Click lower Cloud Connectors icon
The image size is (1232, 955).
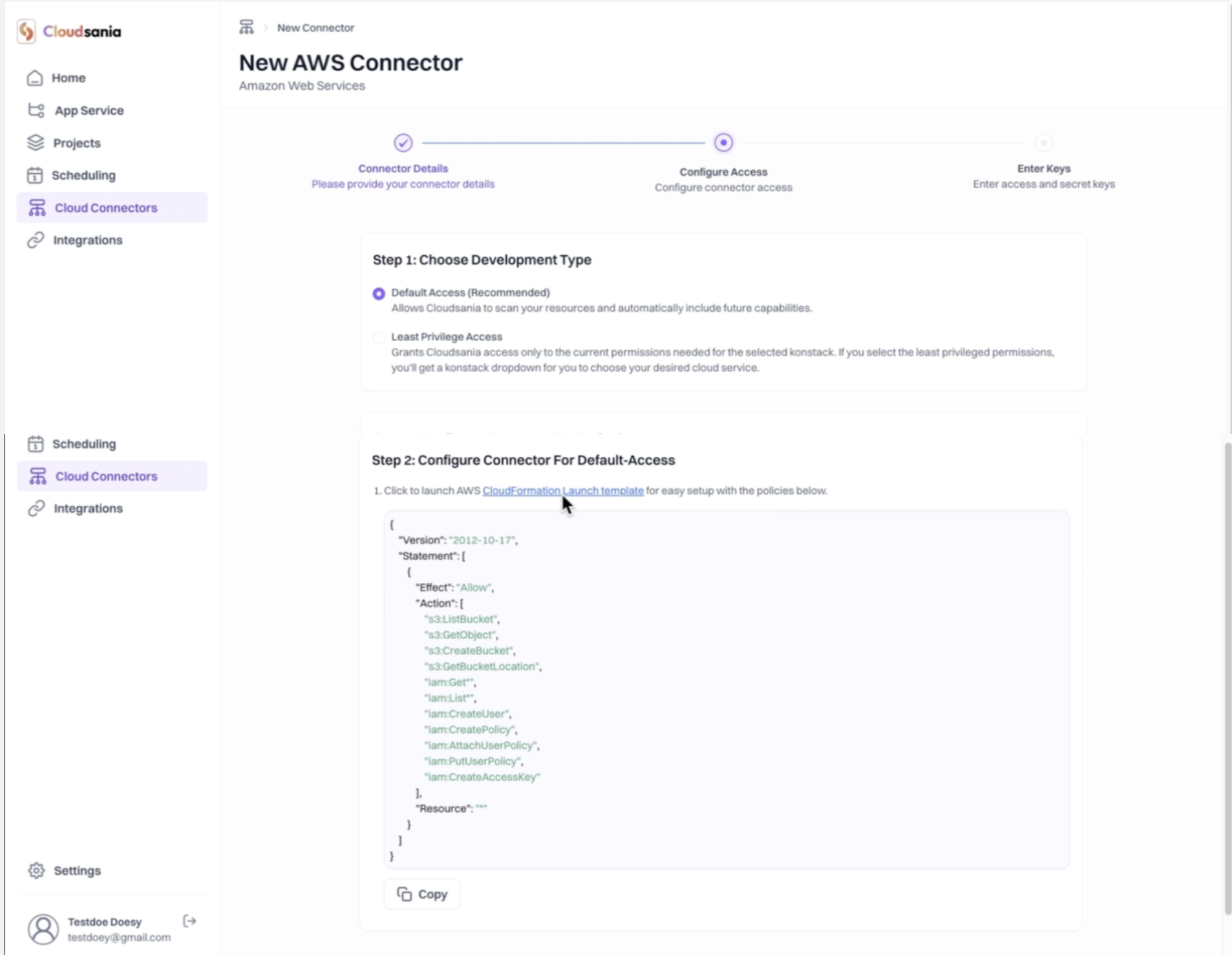pos(37,476)
